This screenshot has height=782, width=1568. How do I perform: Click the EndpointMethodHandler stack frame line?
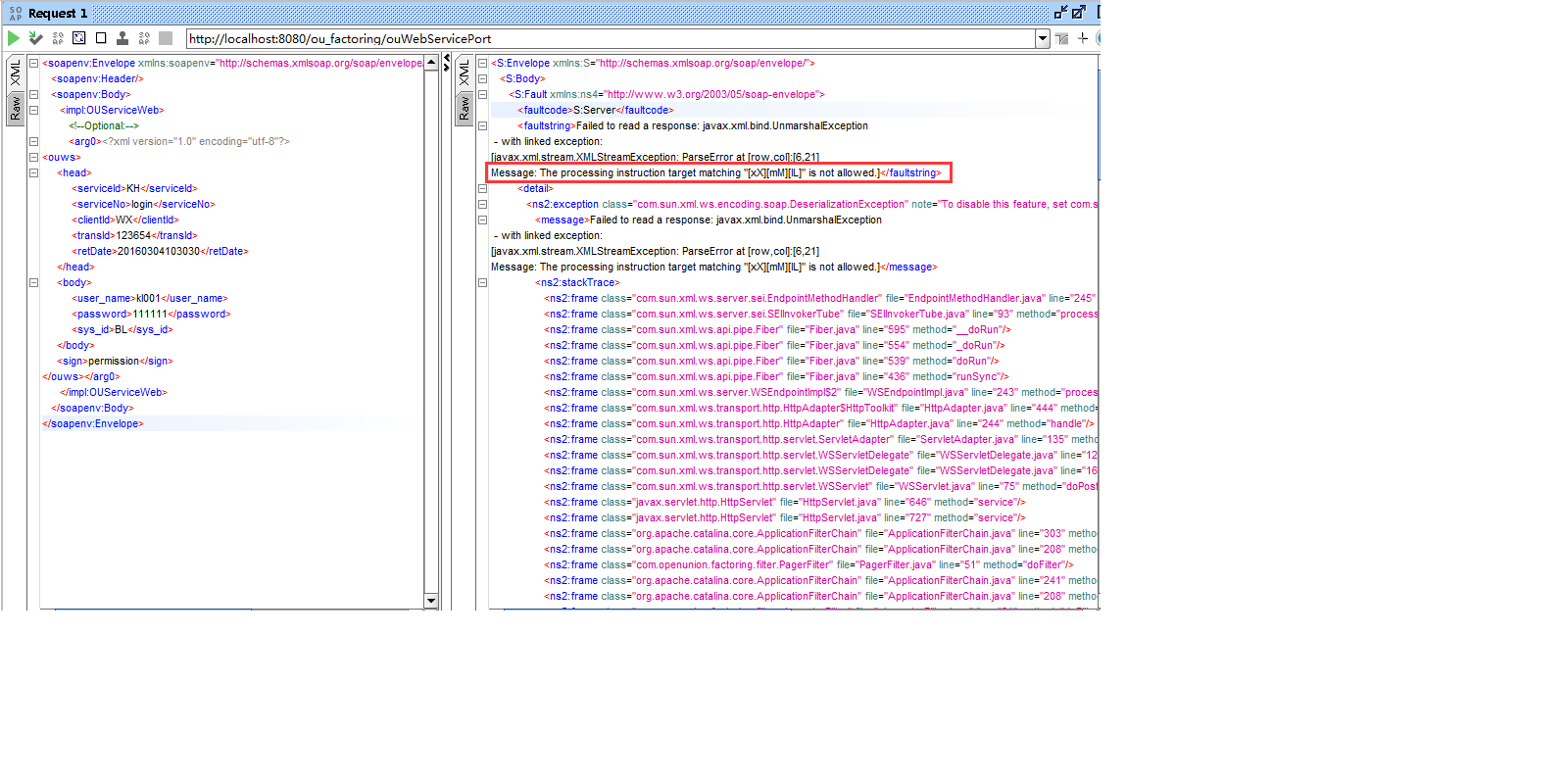pos(819,298)
